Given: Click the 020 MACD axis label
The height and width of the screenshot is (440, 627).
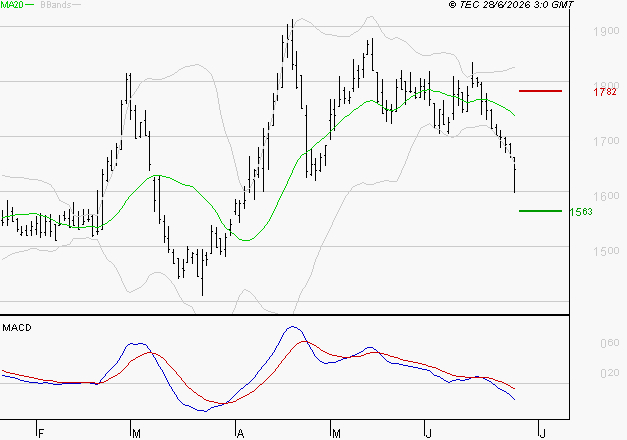Looking at the screenshot, I should click(610, 373).
